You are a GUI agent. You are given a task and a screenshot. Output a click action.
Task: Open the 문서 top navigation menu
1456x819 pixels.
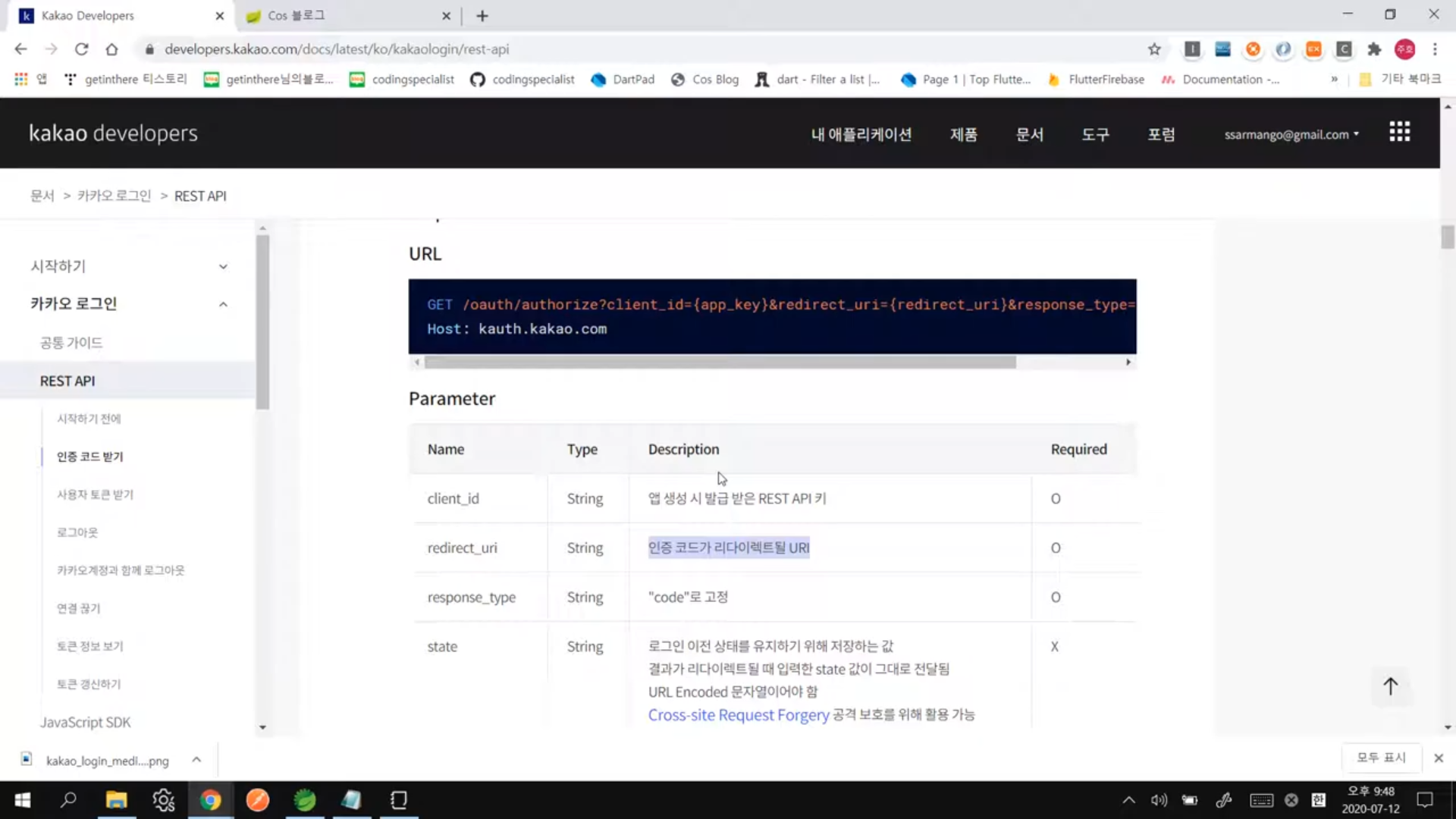(x=1029, y=134)
